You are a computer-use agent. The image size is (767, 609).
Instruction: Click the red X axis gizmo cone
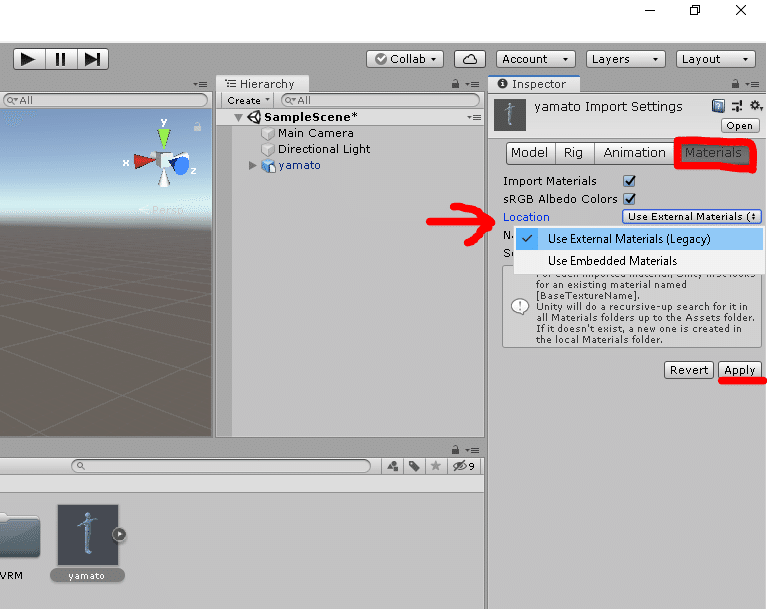[143, 160]
